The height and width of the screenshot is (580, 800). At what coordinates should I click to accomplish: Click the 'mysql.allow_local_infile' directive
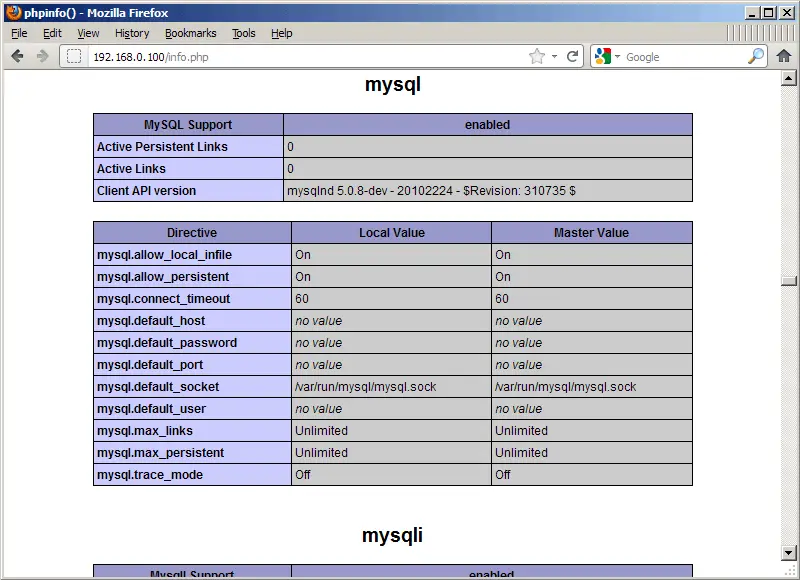pyautogui.click(x=164, y=255)
